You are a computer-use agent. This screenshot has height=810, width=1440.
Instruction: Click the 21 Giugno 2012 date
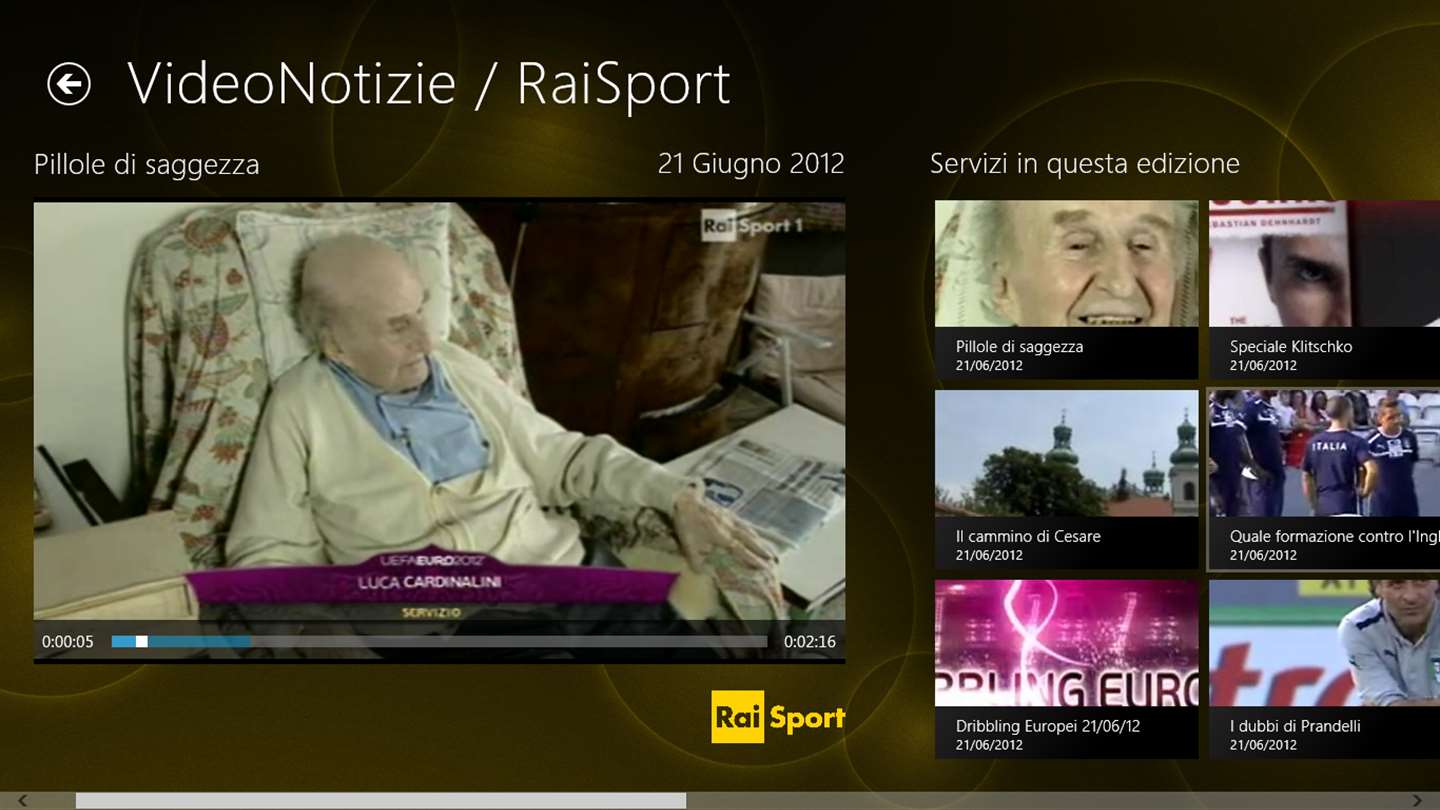pos(751,163)
